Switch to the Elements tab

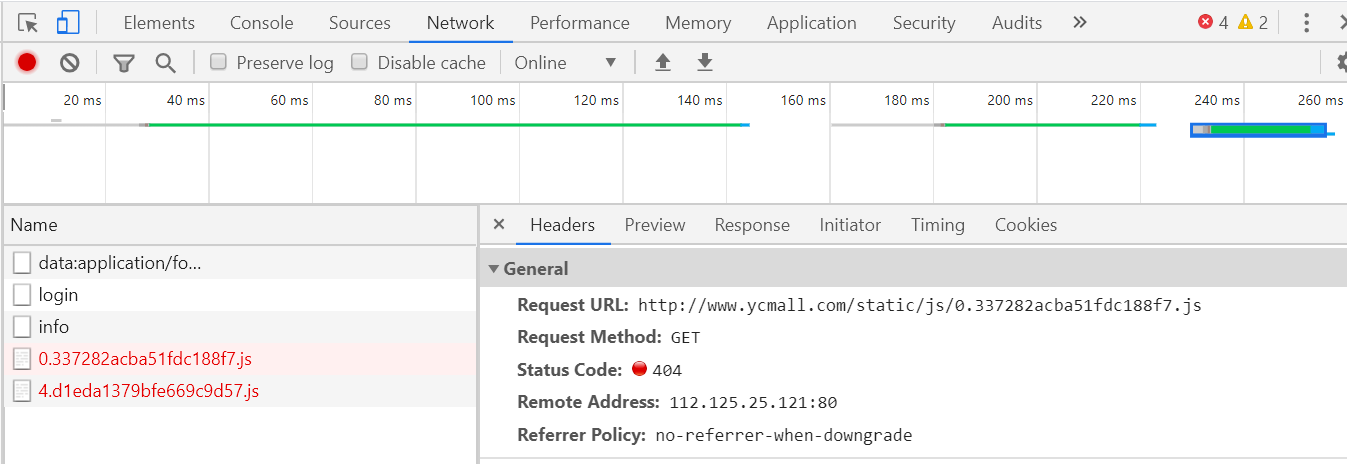159,22
